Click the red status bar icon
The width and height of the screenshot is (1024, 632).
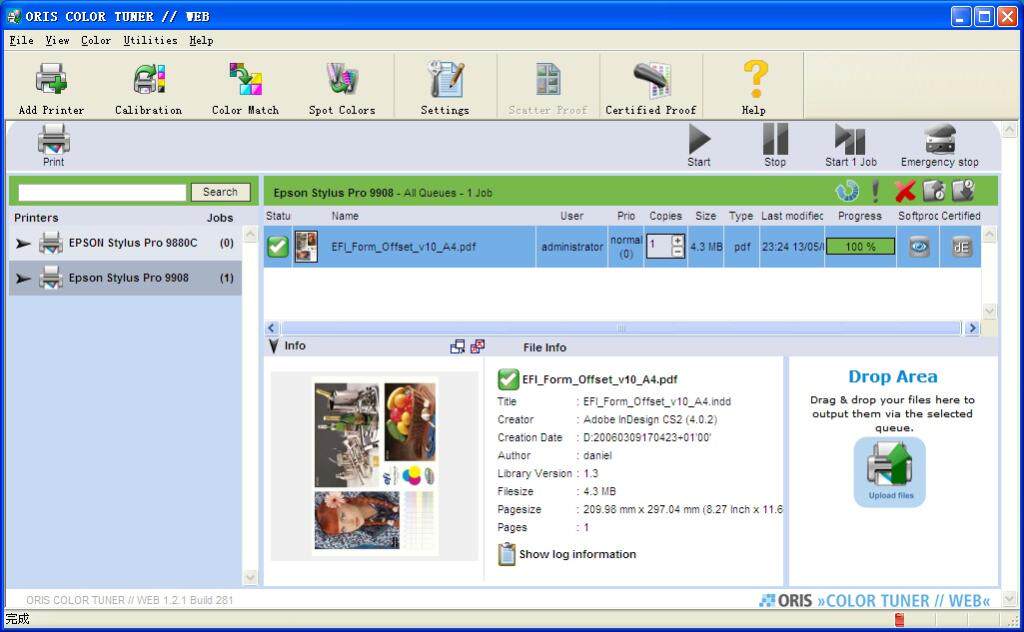click(x=899, y=620)
